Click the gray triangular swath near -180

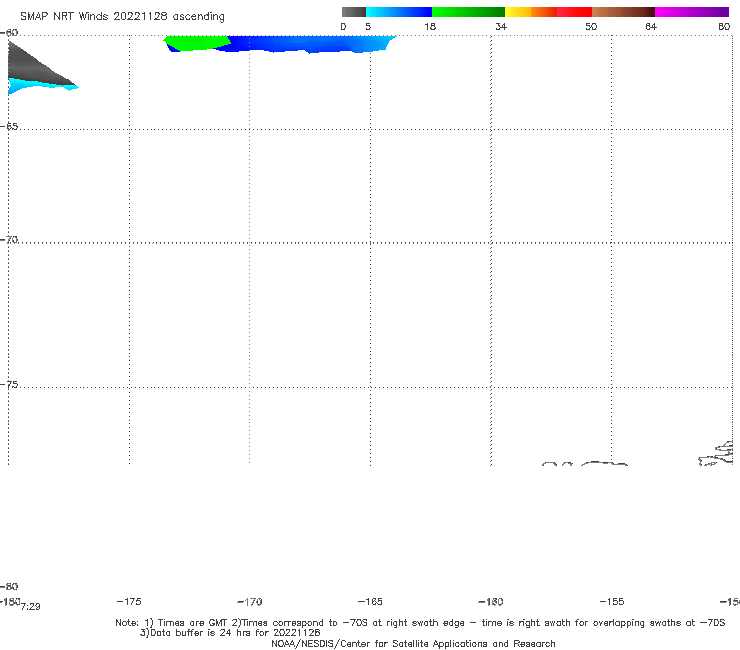(33, 66)
